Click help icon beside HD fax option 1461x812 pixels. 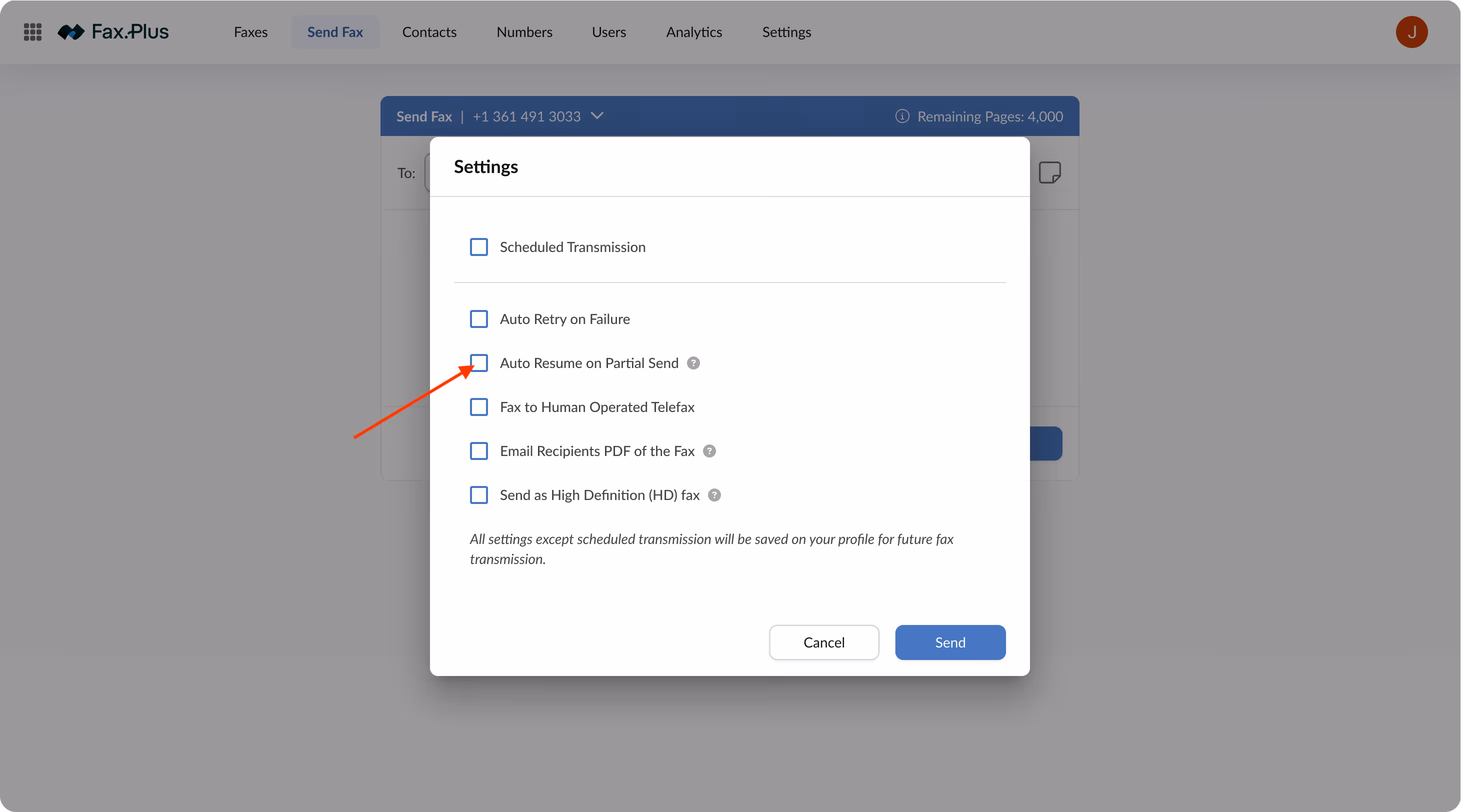(x=714, y=495)
